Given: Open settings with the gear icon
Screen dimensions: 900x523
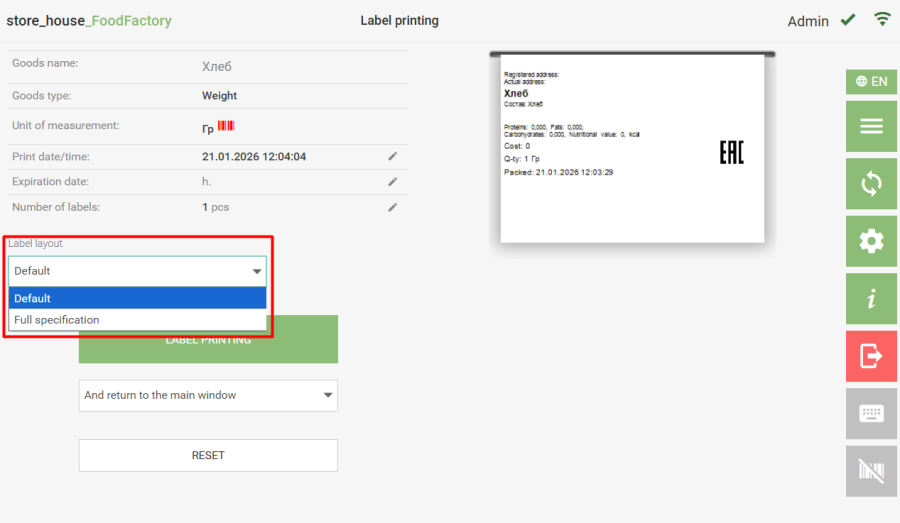Looking at the screenshot, I should coord(871,241).
